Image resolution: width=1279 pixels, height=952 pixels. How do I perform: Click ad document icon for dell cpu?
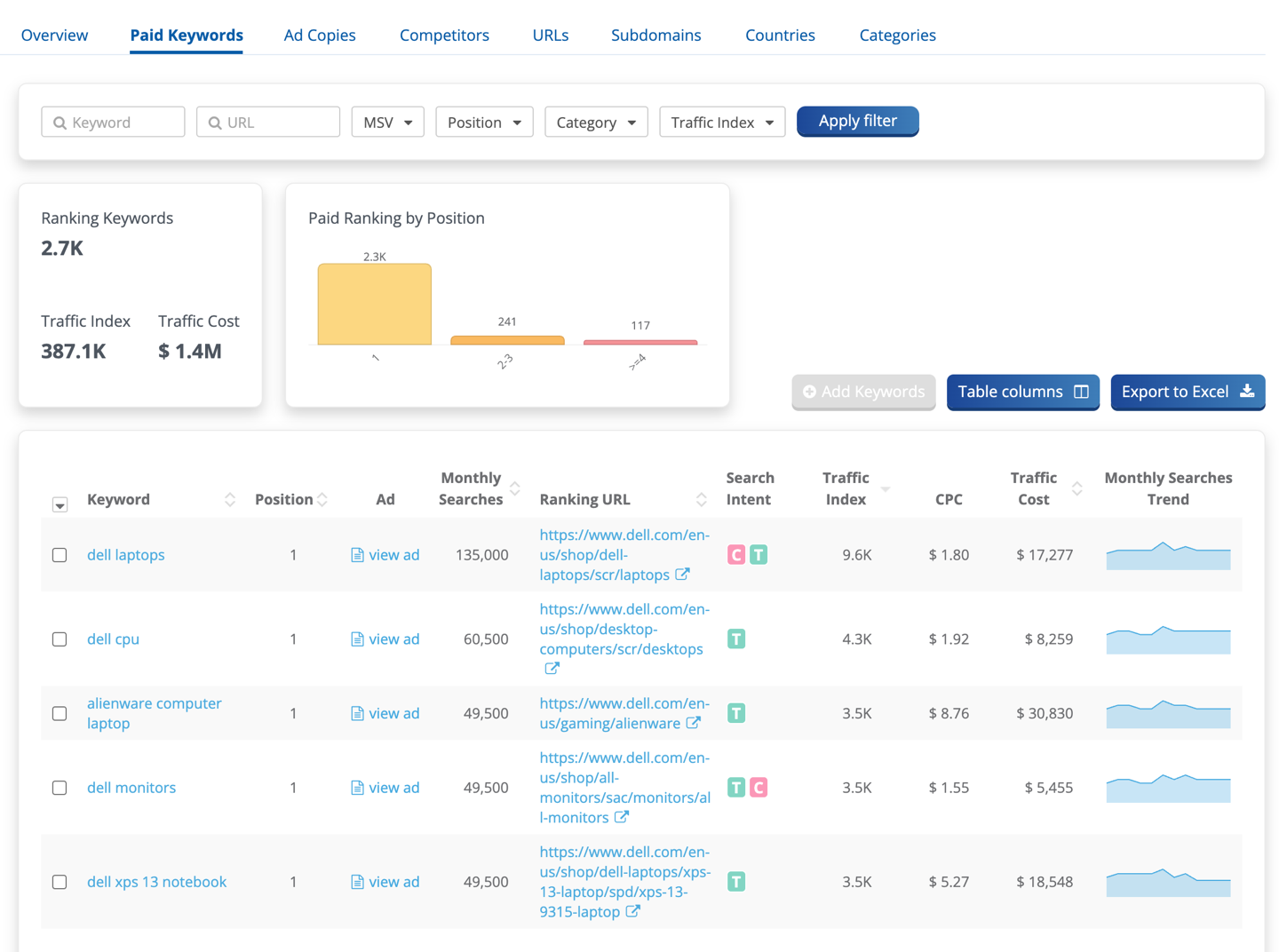(x=357, y=639)
